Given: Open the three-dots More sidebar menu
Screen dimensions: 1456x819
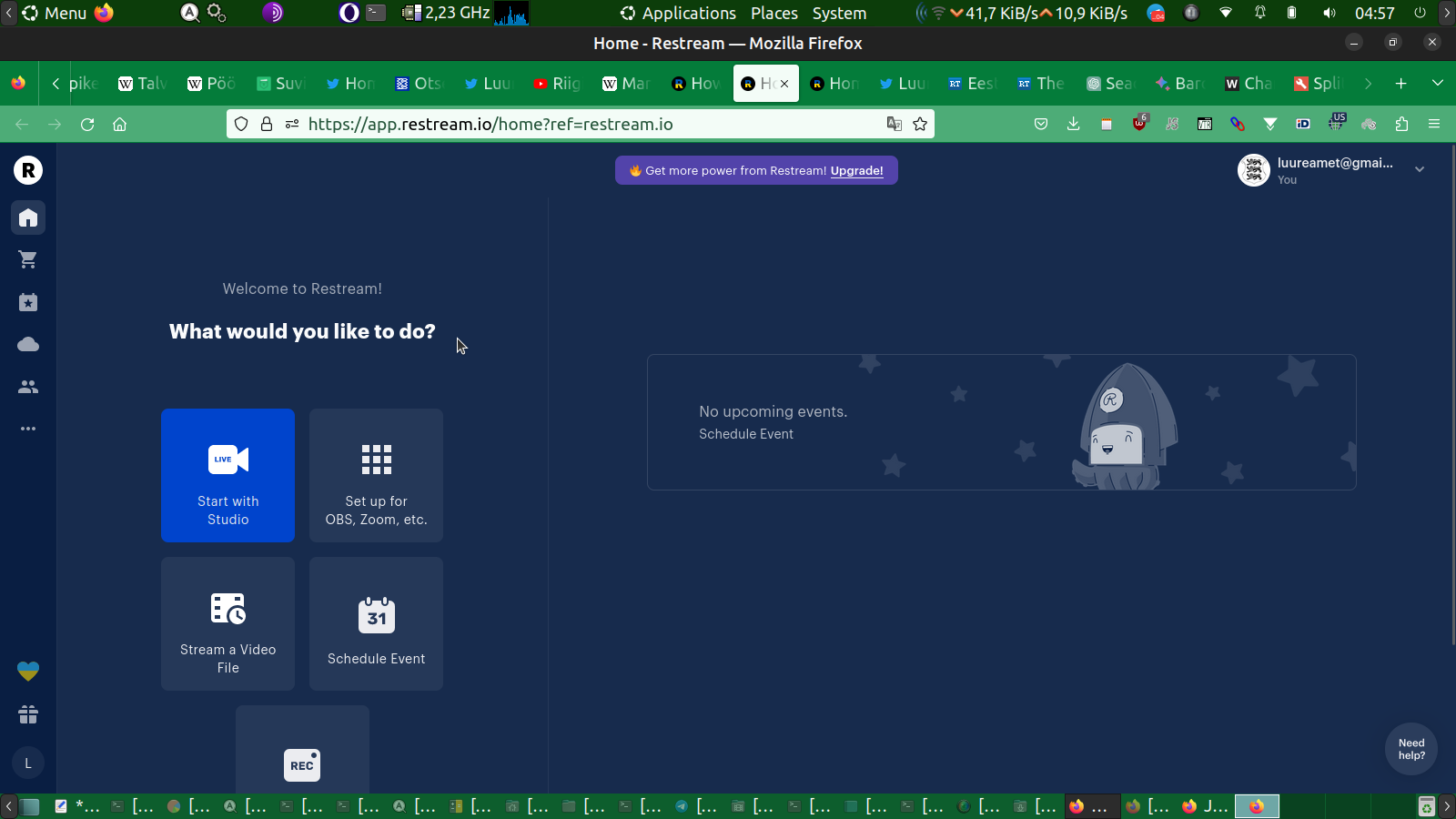Looking at the screenshot, I should point(28,429).
